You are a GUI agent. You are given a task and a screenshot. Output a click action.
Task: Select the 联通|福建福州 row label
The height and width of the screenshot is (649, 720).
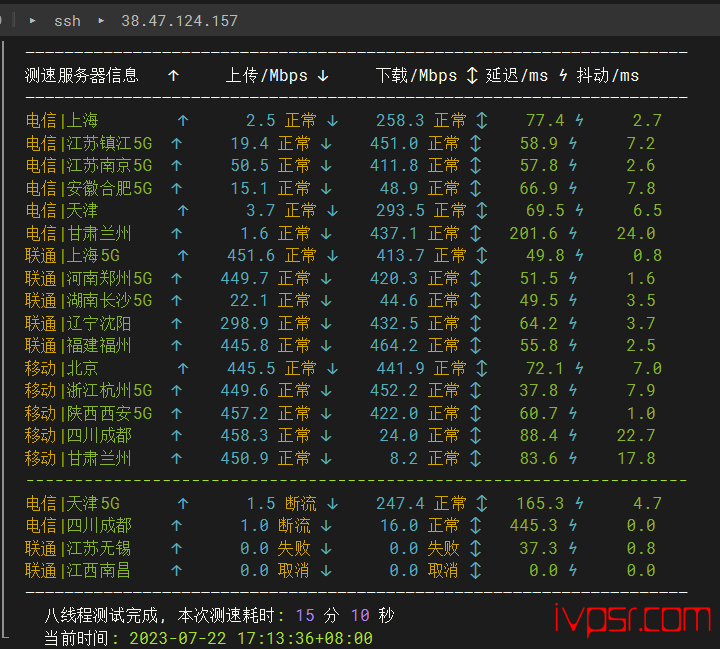tap(78, 345)
